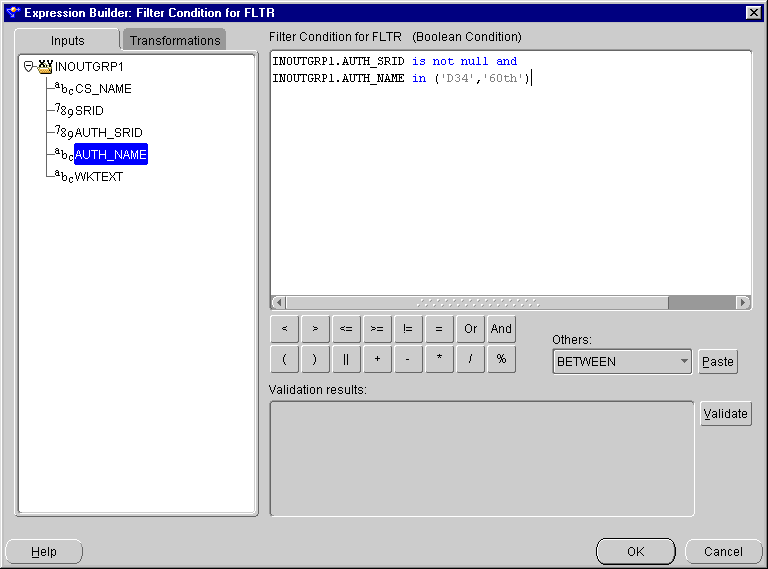Close the Expression Builder window
This screenshot has height=569, width=768.
(x=753, y=13)
